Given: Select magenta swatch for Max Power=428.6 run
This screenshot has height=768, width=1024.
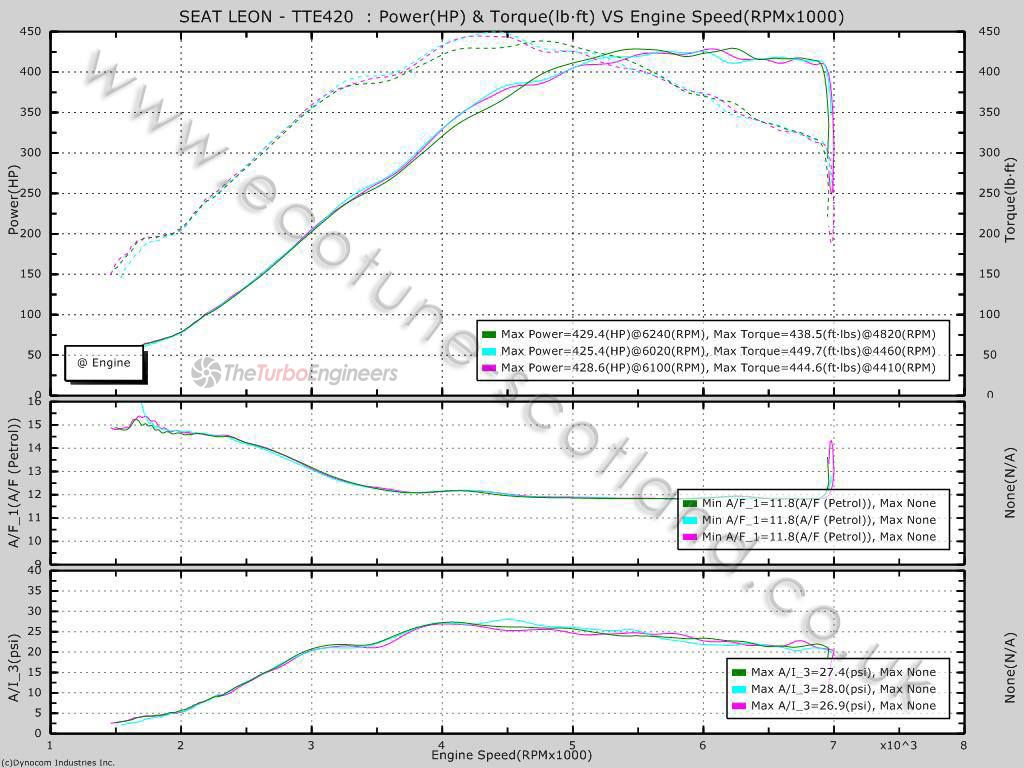Looking at the screenshot, I should tap(488, 368).
